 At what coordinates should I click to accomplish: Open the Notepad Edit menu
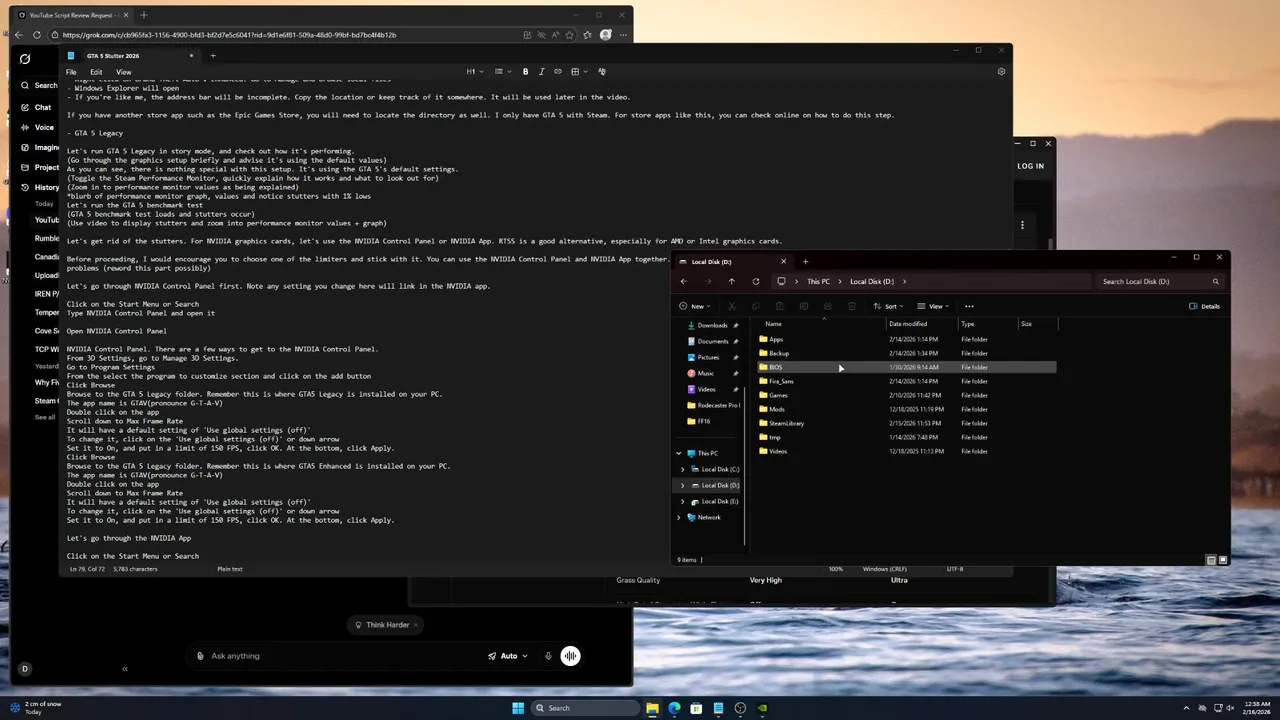point(96,72)
